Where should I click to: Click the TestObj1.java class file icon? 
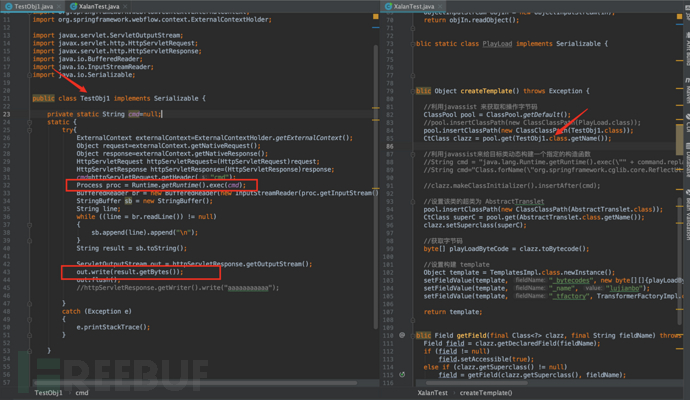[9, 6]
